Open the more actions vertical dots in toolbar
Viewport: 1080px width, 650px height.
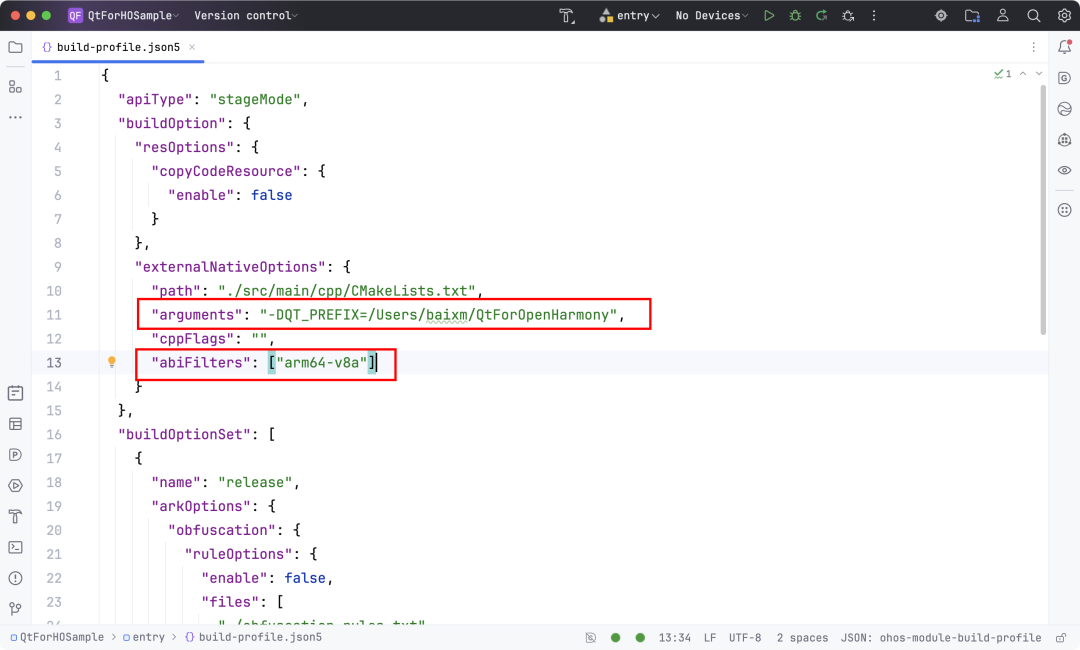(874, 16)
